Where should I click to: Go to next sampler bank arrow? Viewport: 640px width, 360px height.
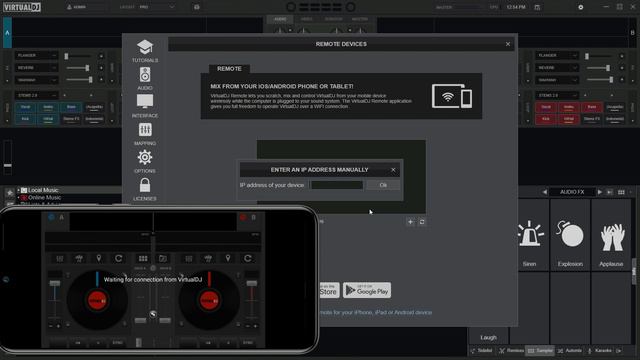point(600,192)
